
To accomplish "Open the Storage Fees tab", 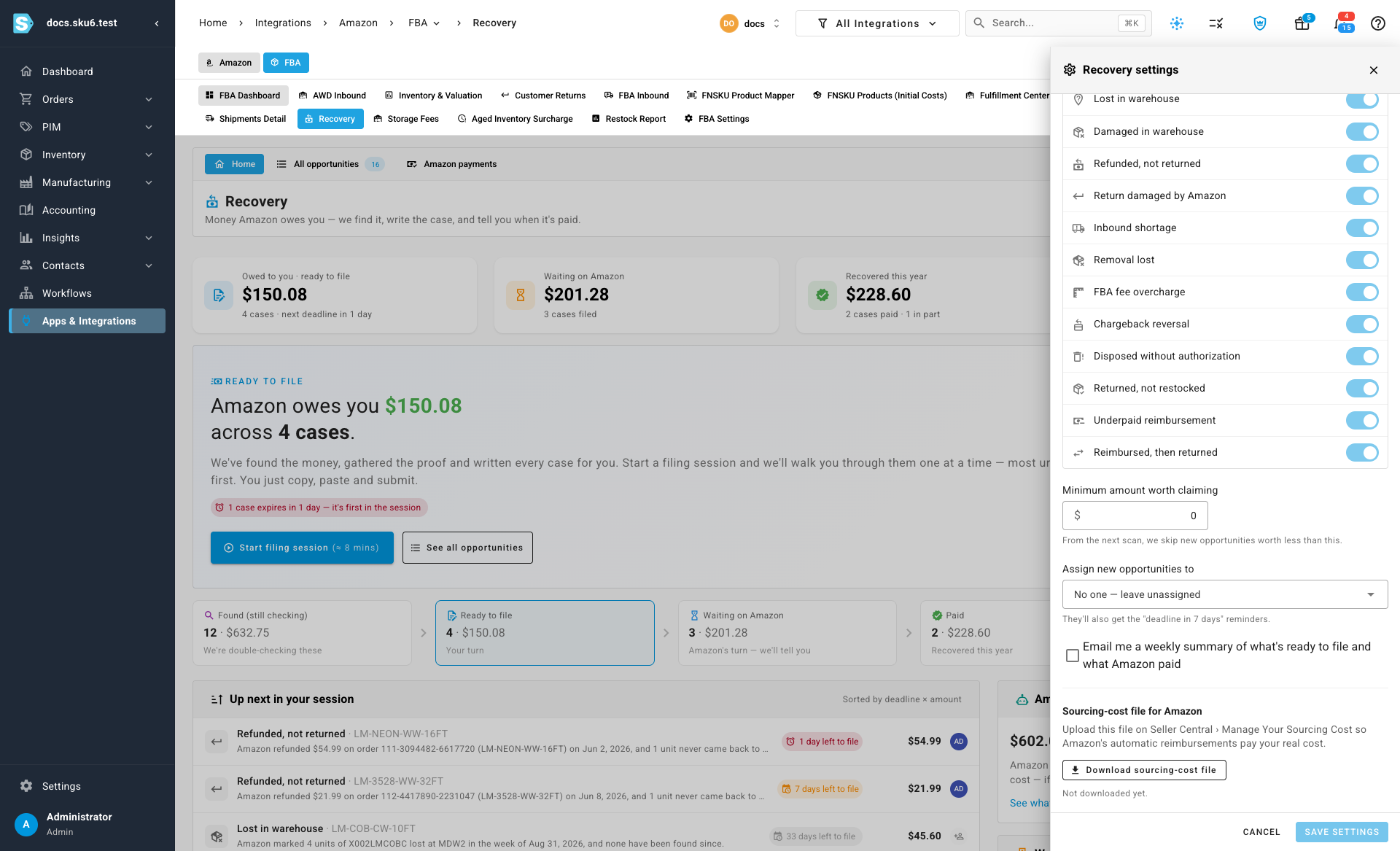I will click(406, 119).
